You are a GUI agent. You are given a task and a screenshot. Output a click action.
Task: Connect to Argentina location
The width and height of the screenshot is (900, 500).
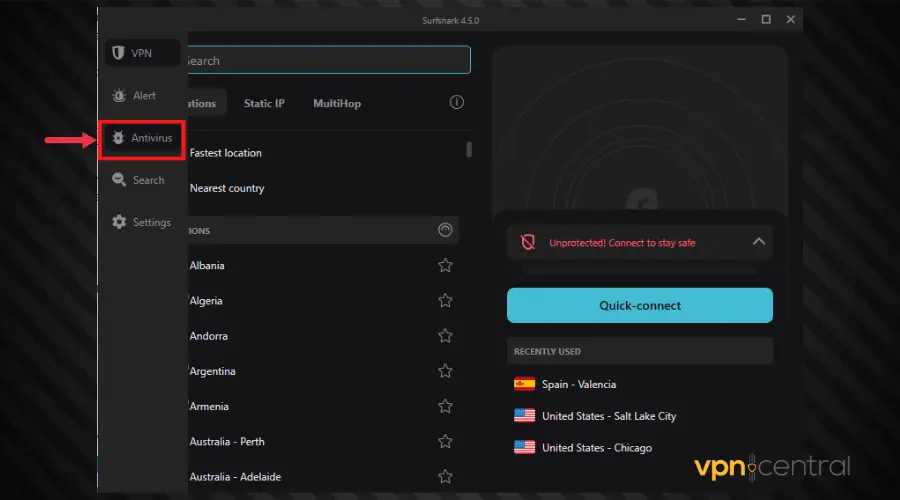pyautogui.click(x=212, y=371)
